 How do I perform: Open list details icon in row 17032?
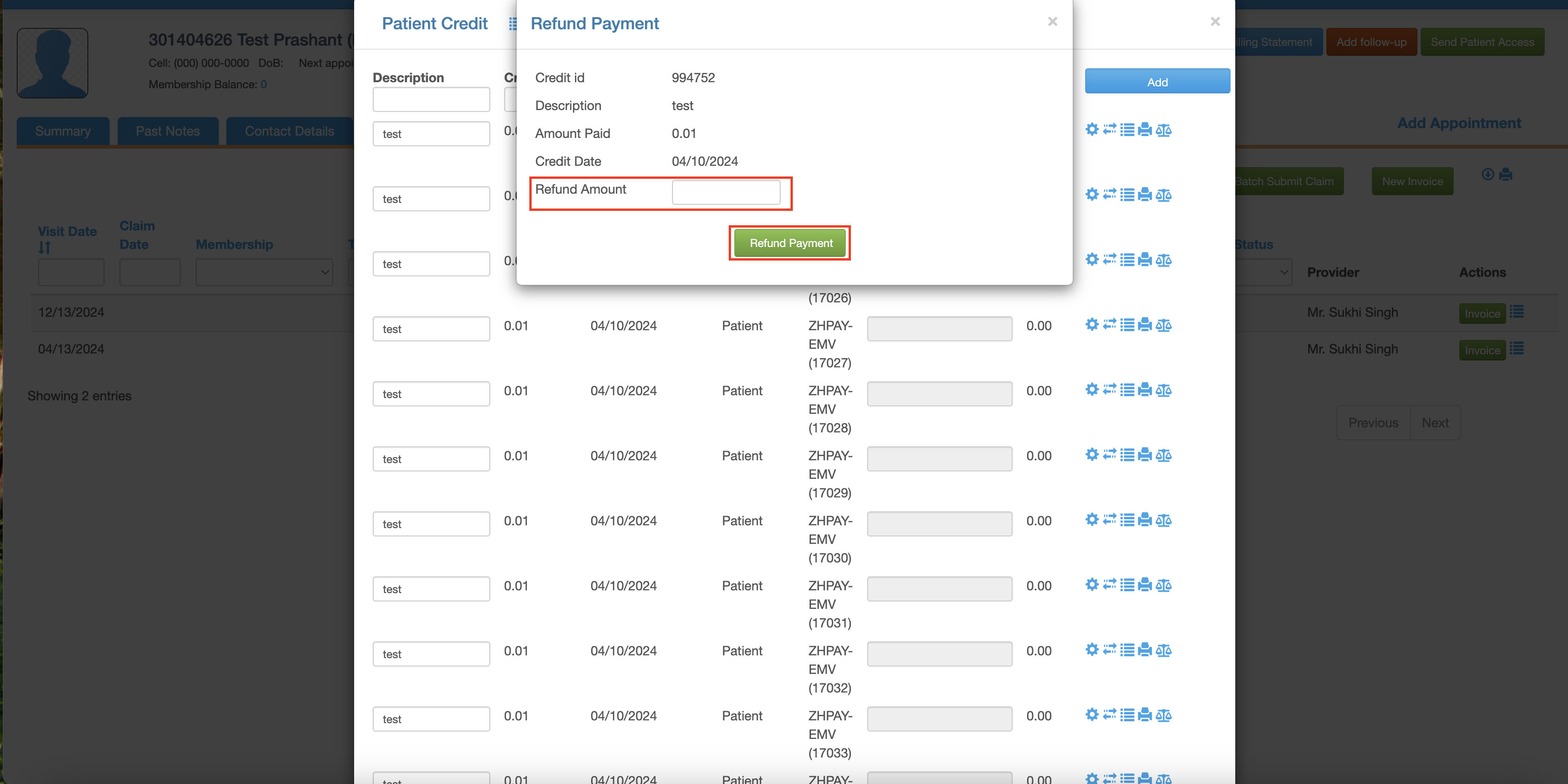coord(1127,650)
